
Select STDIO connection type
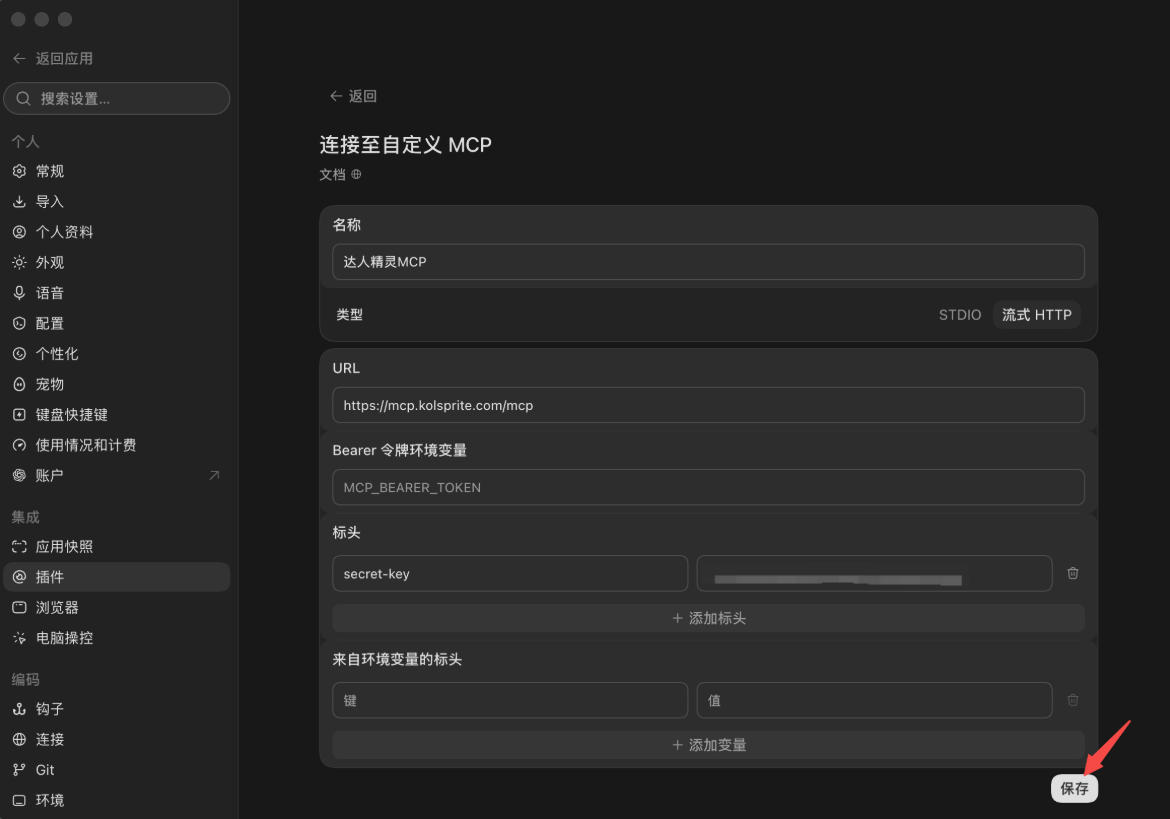click(x=960, y=315)
